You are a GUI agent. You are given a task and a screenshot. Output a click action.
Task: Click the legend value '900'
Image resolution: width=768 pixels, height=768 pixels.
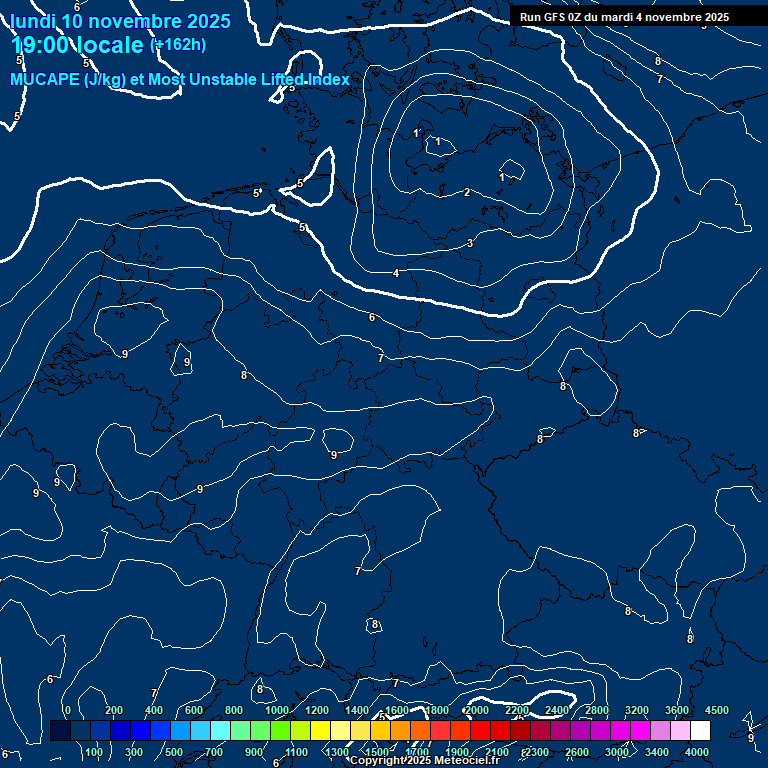(254, 752)
